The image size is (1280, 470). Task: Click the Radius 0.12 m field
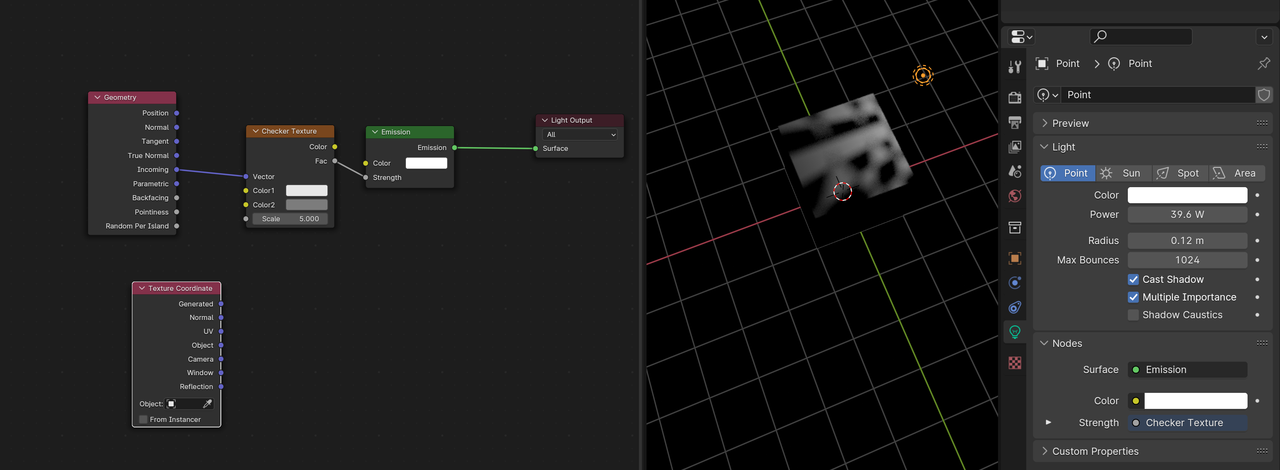pyautogui.click(x=1187, y=241)
